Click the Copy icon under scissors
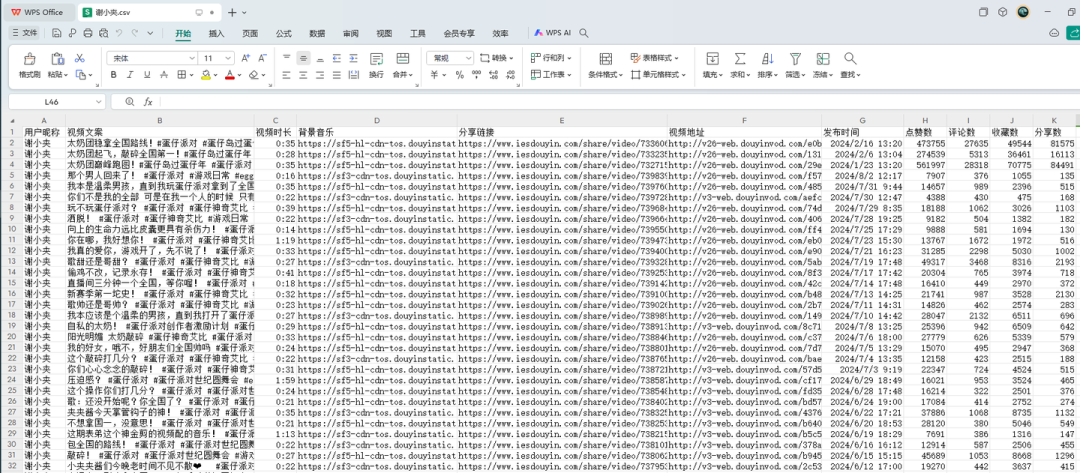Viewport: 1080px width, 473px height. tap(80, 74)
